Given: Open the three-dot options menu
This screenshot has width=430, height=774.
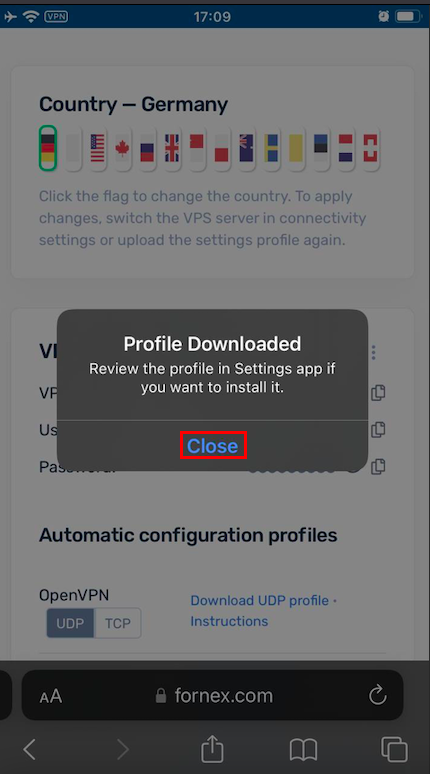Looking at the screenshot, I should point(374,352).
